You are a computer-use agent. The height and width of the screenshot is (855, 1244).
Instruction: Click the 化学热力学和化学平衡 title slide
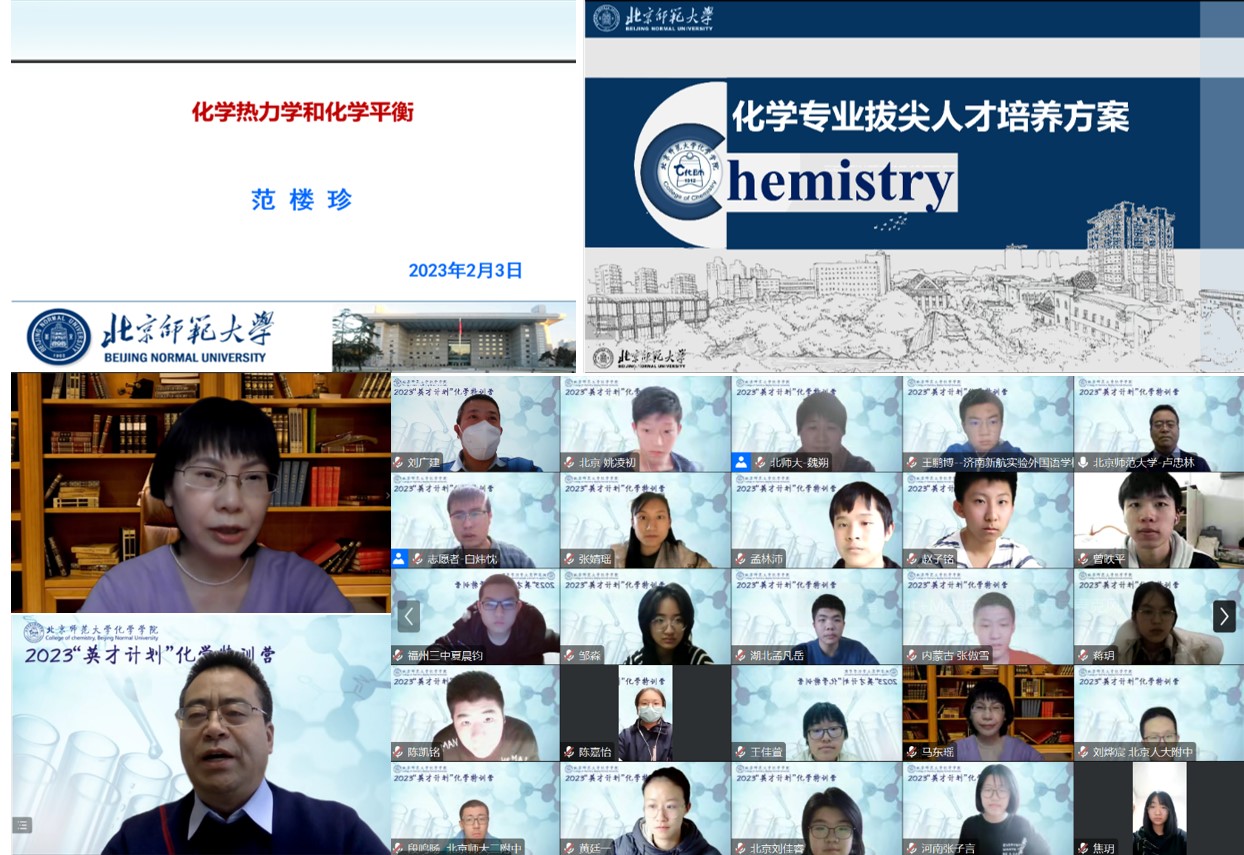(302, 112)
